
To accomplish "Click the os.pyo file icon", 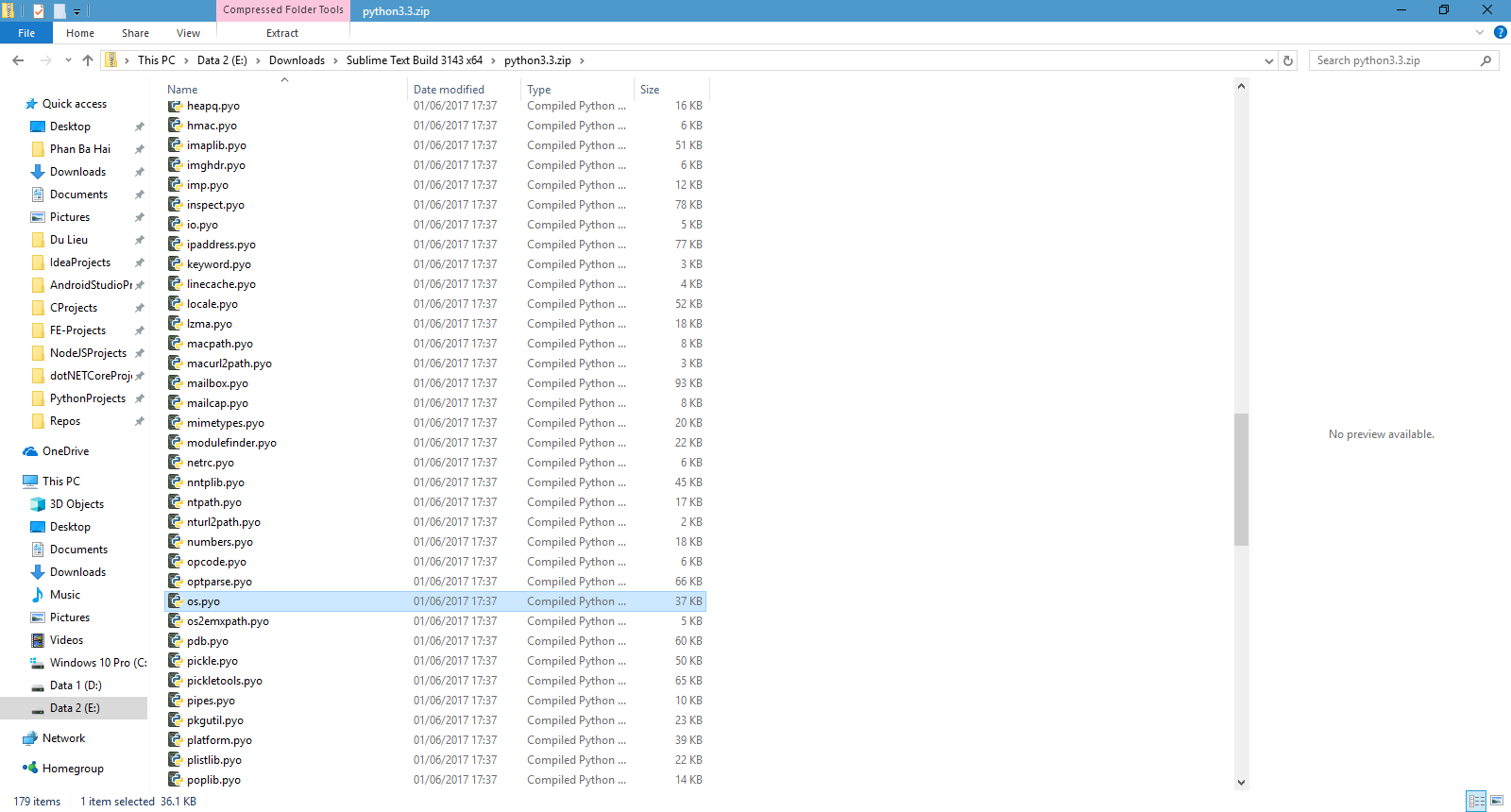I will pos(175,601).
